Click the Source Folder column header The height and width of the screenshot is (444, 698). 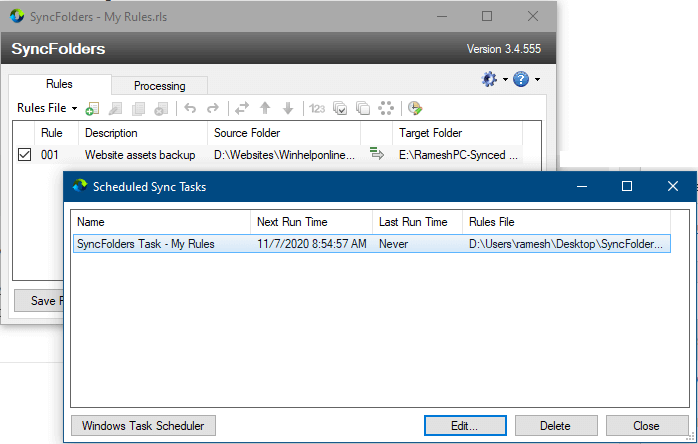coord(284,133)
